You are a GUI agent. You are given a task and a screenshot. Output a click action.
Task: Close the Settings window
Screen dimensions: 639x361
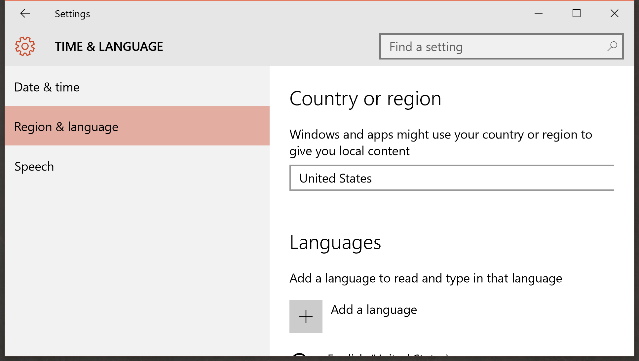(x=614, y=13)
